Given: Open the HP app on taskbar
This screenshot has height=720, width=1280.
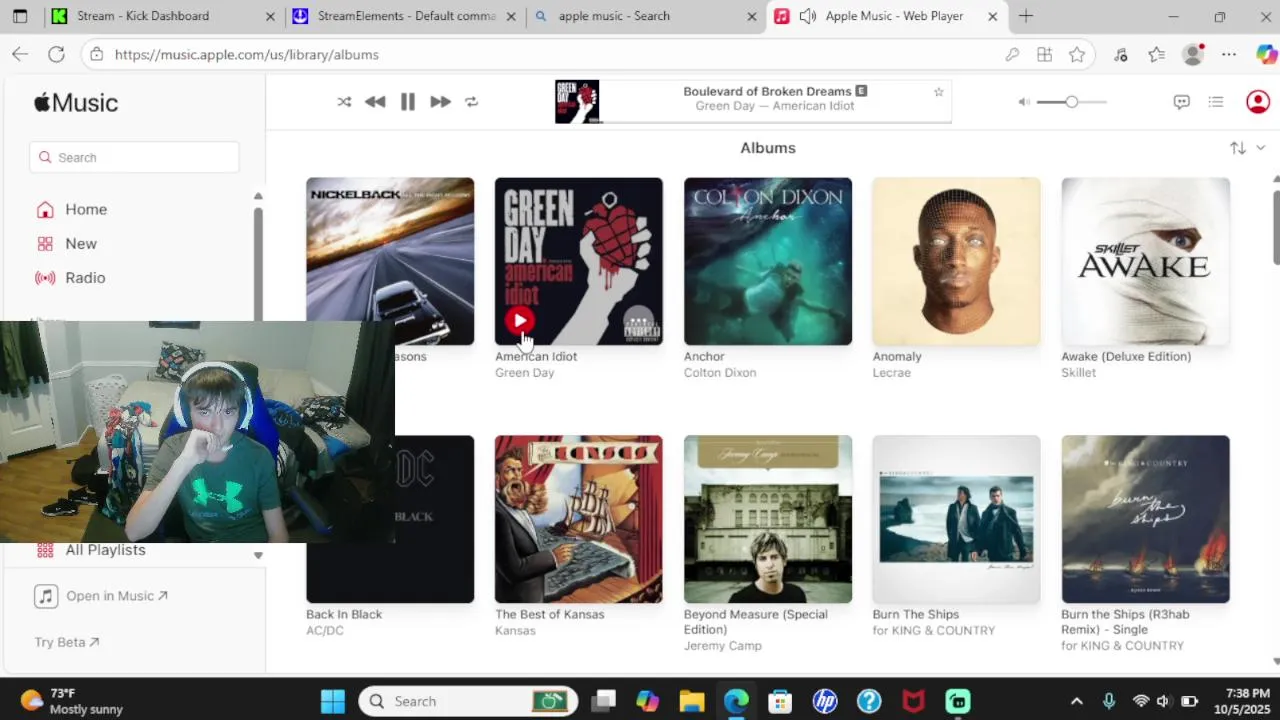Looking at the screenshot, I should 825,701.
